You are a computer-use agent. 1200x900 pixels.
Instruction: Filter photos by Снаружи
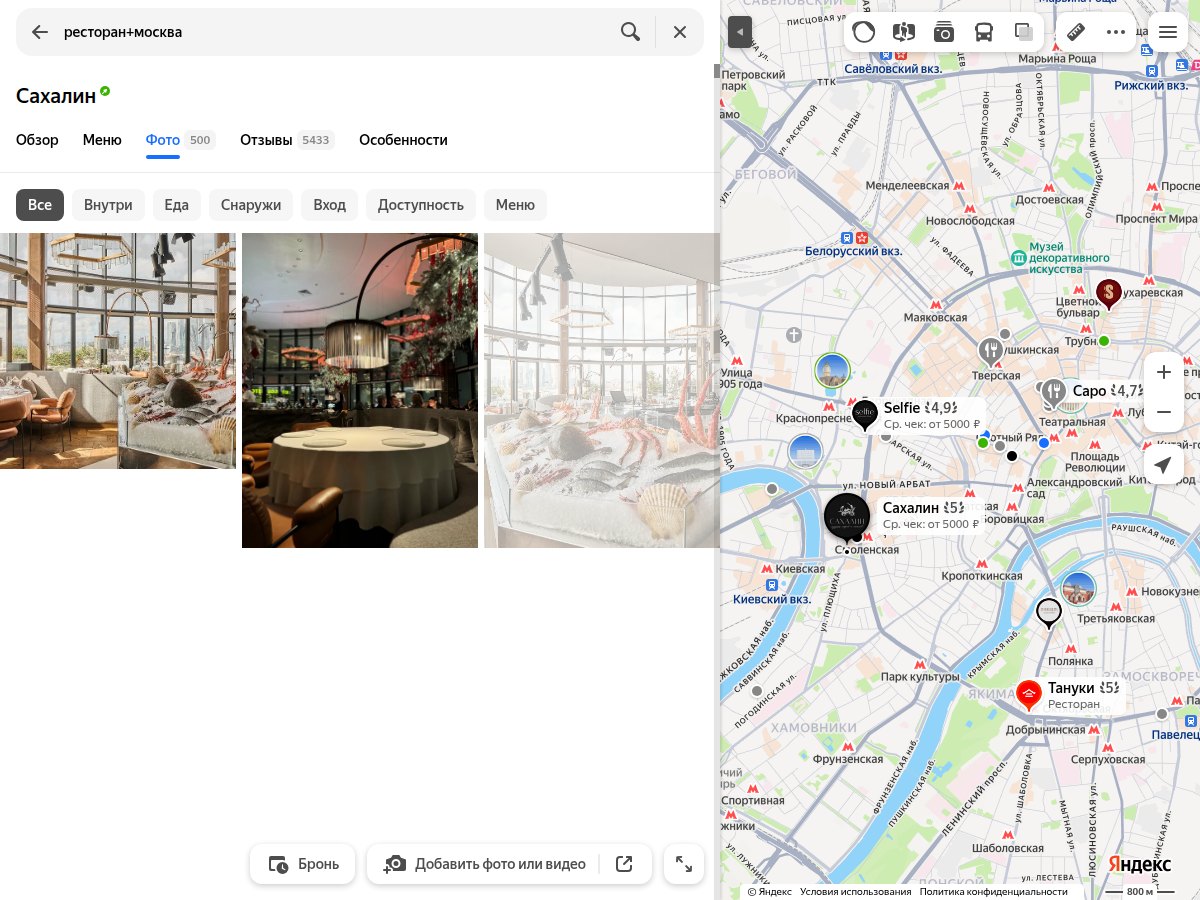(251, 205)
